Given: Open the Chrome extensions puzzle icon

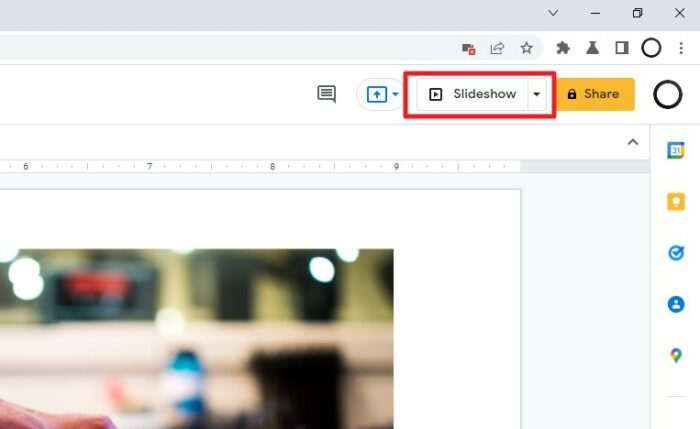Looking at the screenshot, I should click(x=563, y=48).
